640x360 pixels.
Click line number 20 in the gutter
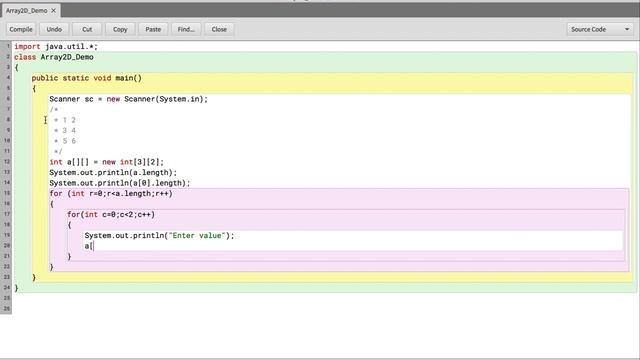coord(7,246)
